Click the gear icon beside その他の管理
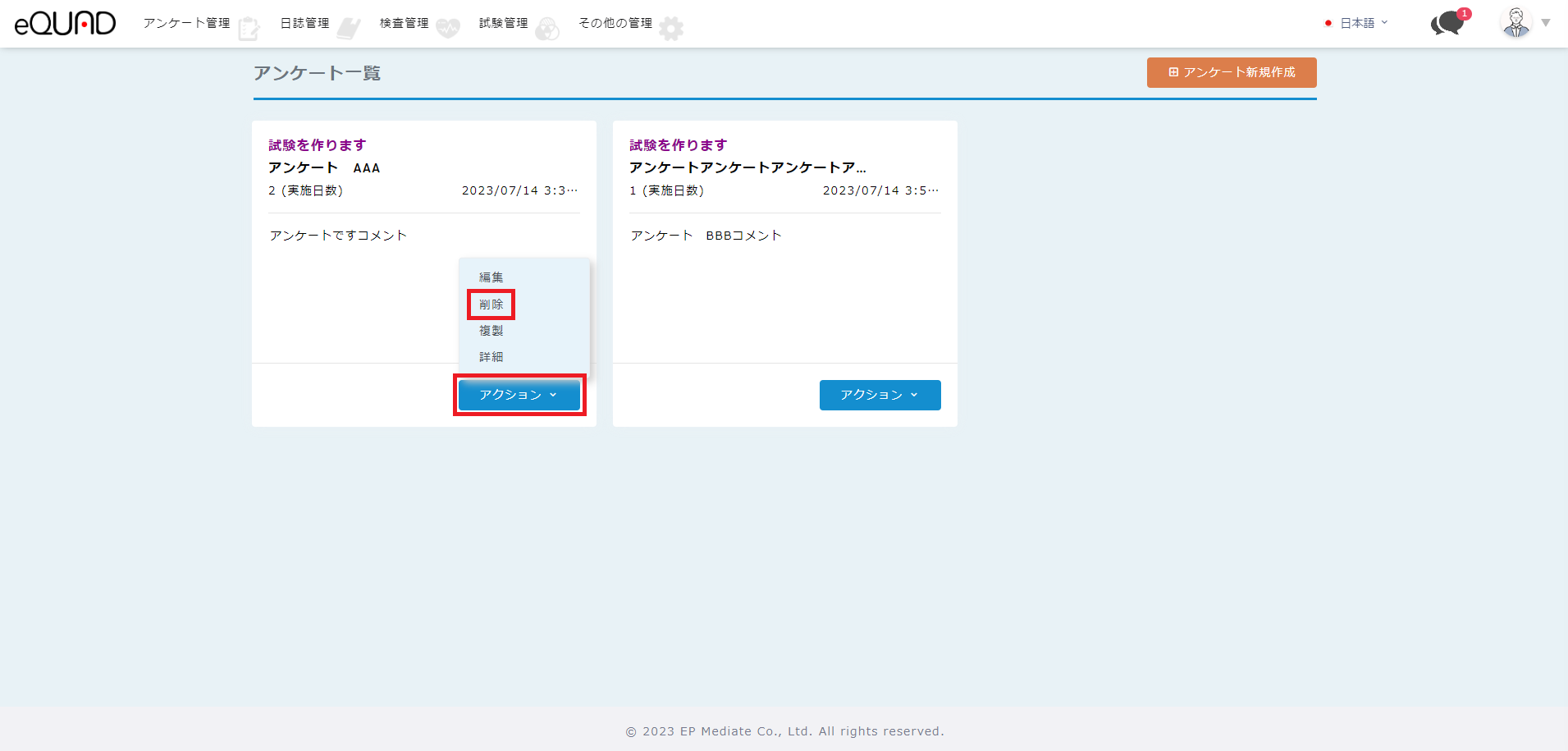Image resolution: width=1568 pixels, height=751 pixels. [671, 29]
